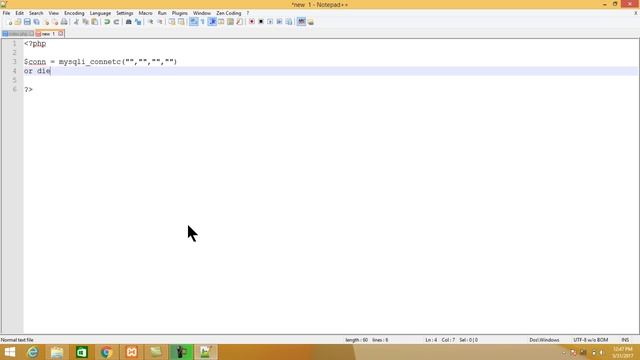
Task: Create a new document via the toolbar New icon
Action: [9, 22]
